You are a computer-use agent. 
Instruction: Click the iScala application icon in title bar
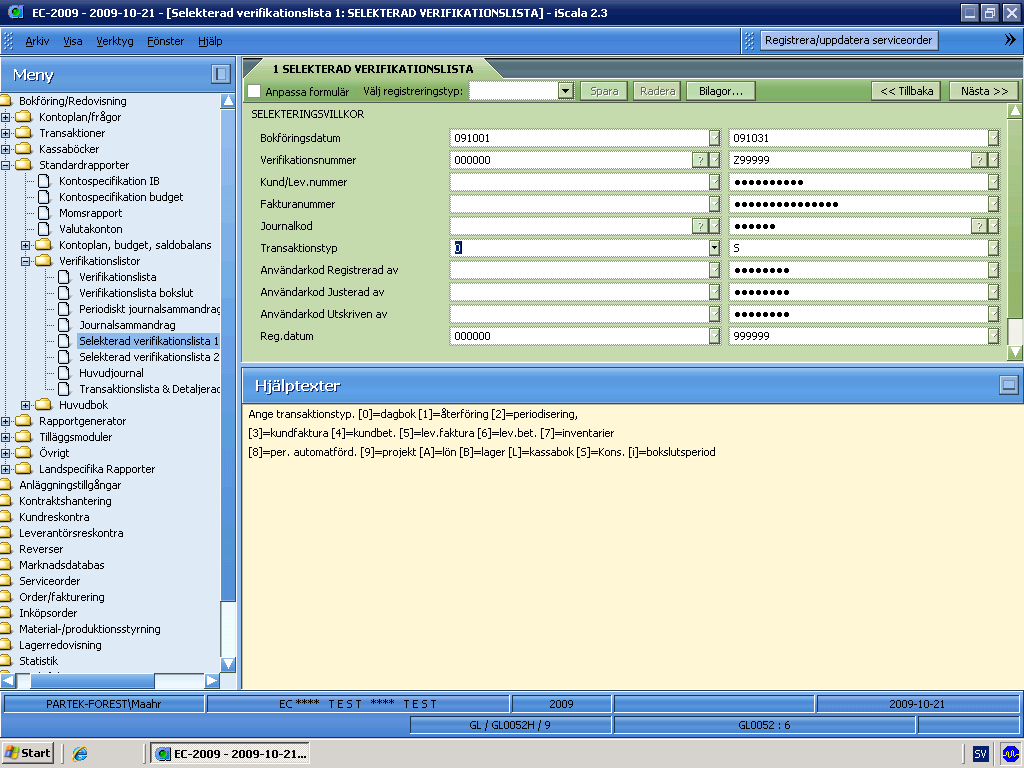coord(14,12)
